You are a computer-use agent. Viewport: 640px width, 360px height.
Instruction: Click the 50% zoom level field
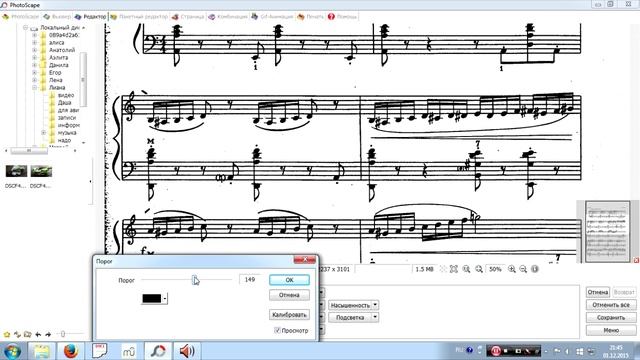495,269
